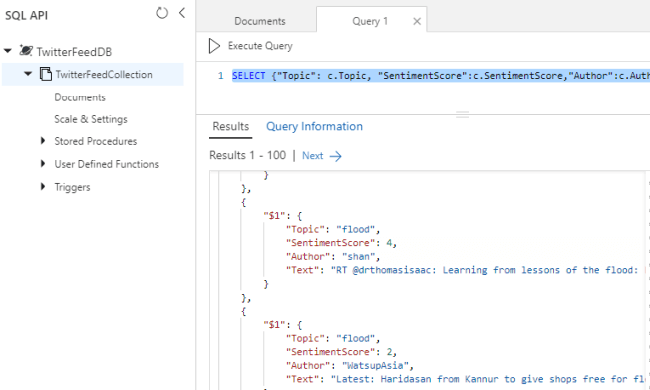Open Triggers item
This screenshot has width=650, height=390.
pos(72,187)
